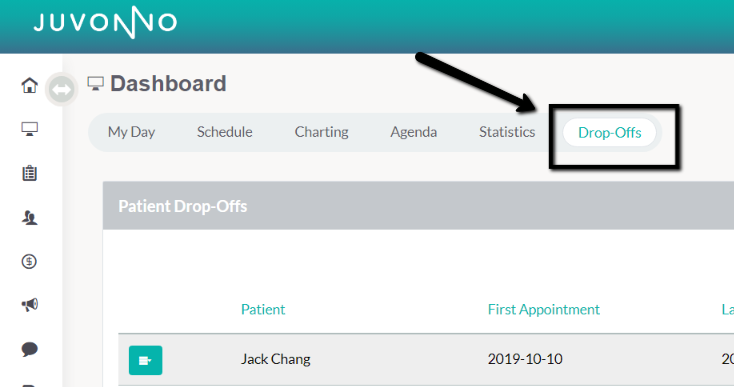Open the chat bubble messages icon
Screen dimensions: 734x387
coord(29,349)
